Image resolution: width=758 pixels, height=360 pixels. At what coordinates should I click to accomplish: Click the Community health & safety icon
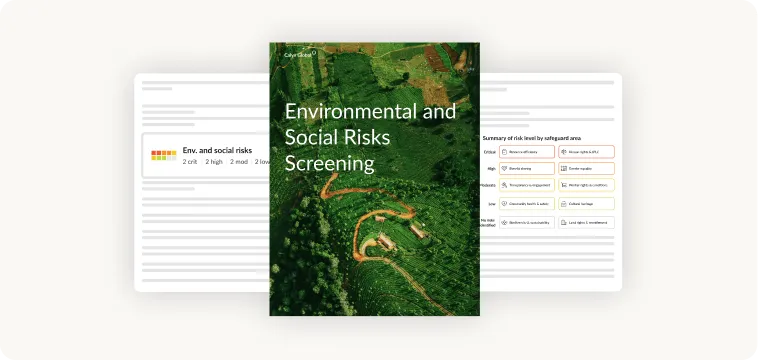(504, 204)
